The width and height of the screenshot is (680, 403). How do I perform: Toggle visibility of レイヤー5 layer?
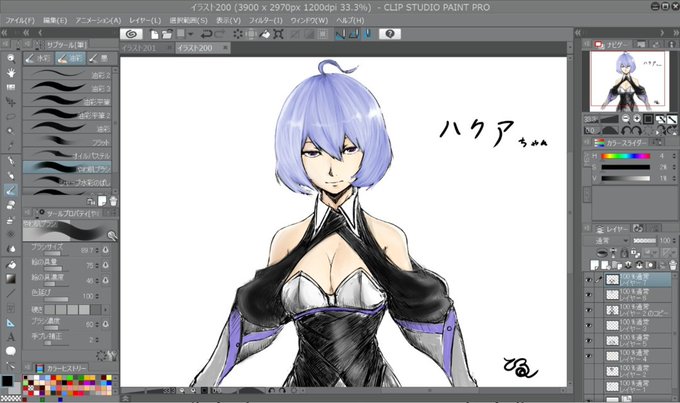tap(588, 341)
